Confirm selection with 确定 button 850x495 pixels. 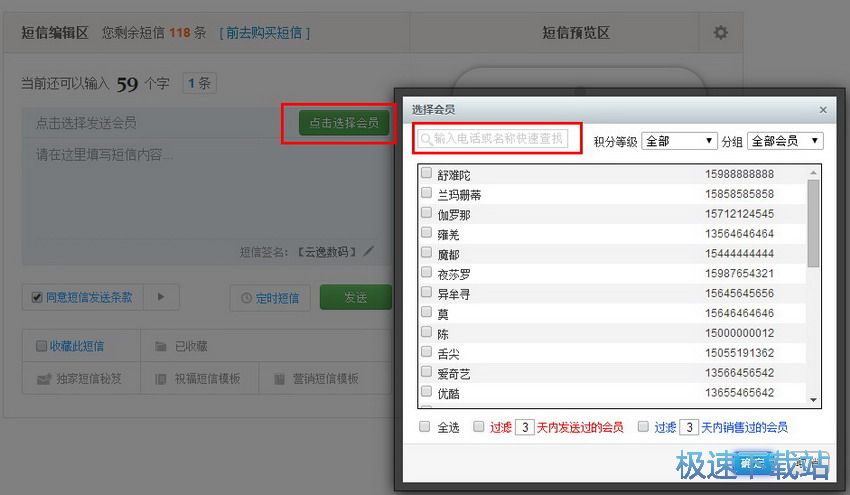(x=752, y=464)
